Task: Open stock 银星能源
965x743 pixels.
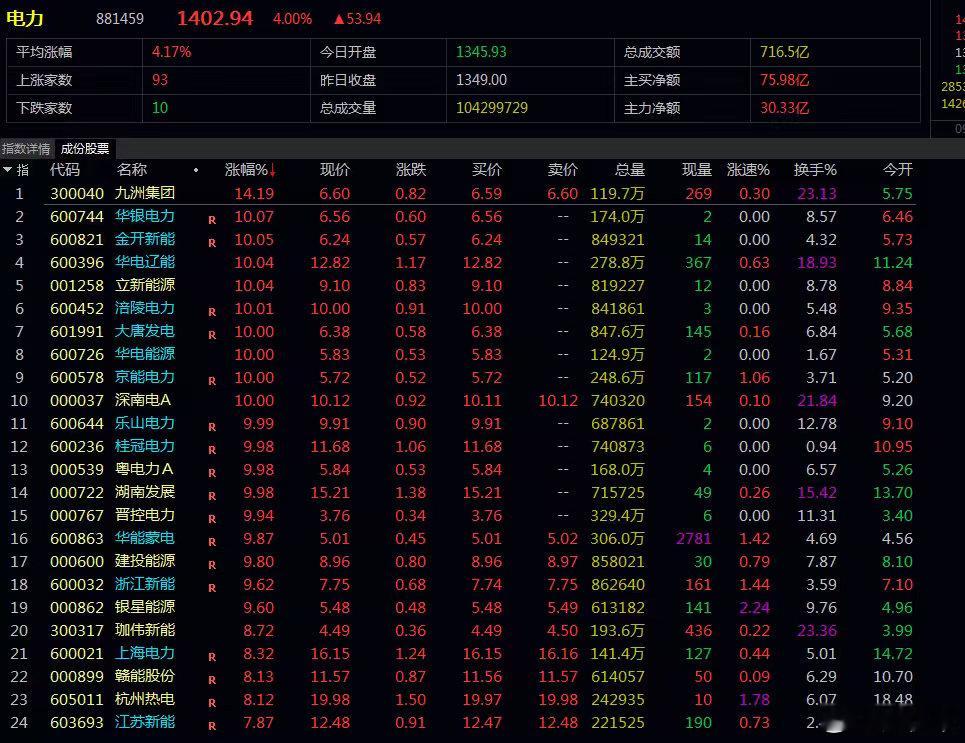Action: (x=145, y=607)
